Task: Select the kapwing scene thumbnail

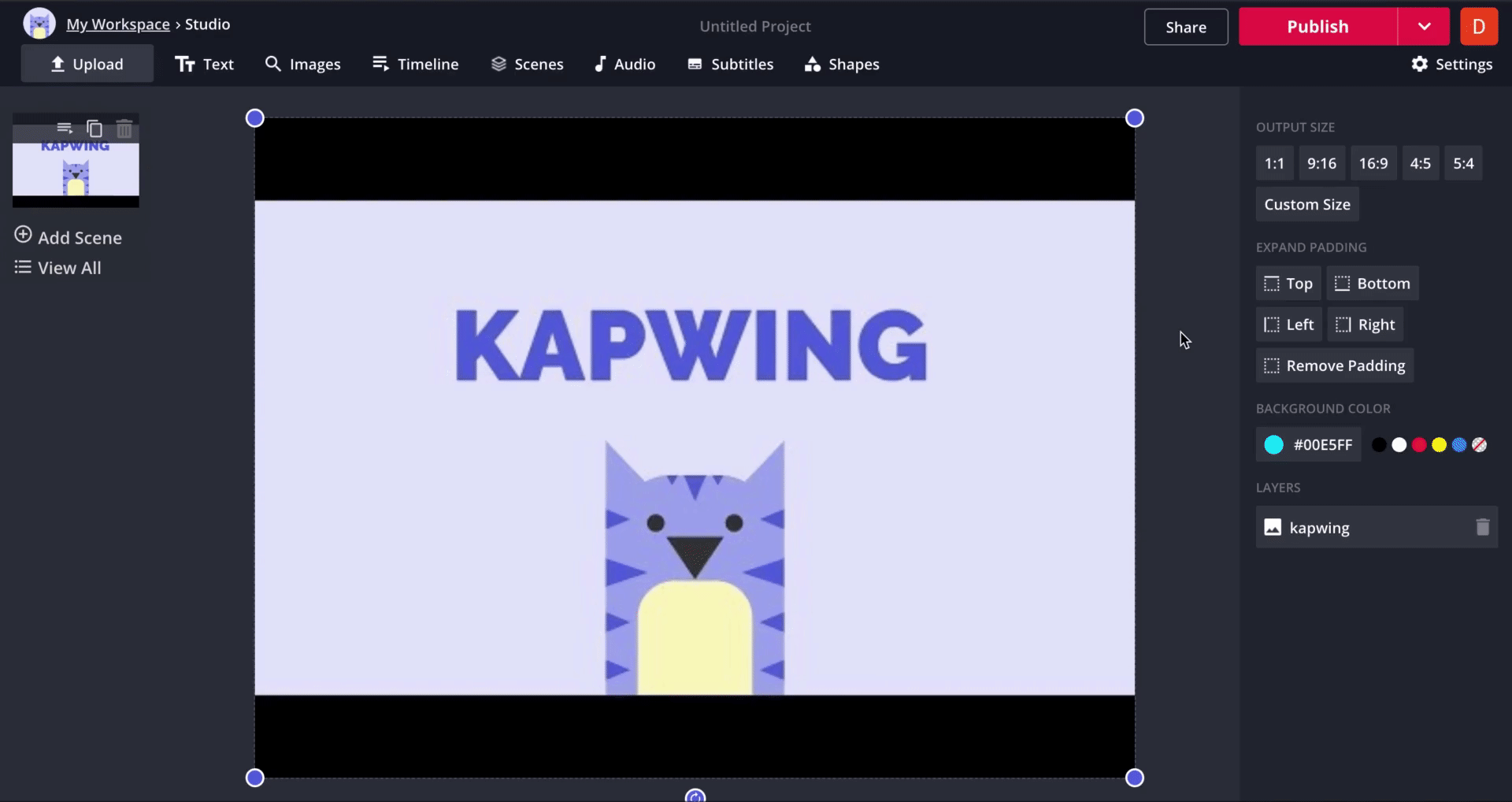Action: pyautogui.click(x=76, y=169)
